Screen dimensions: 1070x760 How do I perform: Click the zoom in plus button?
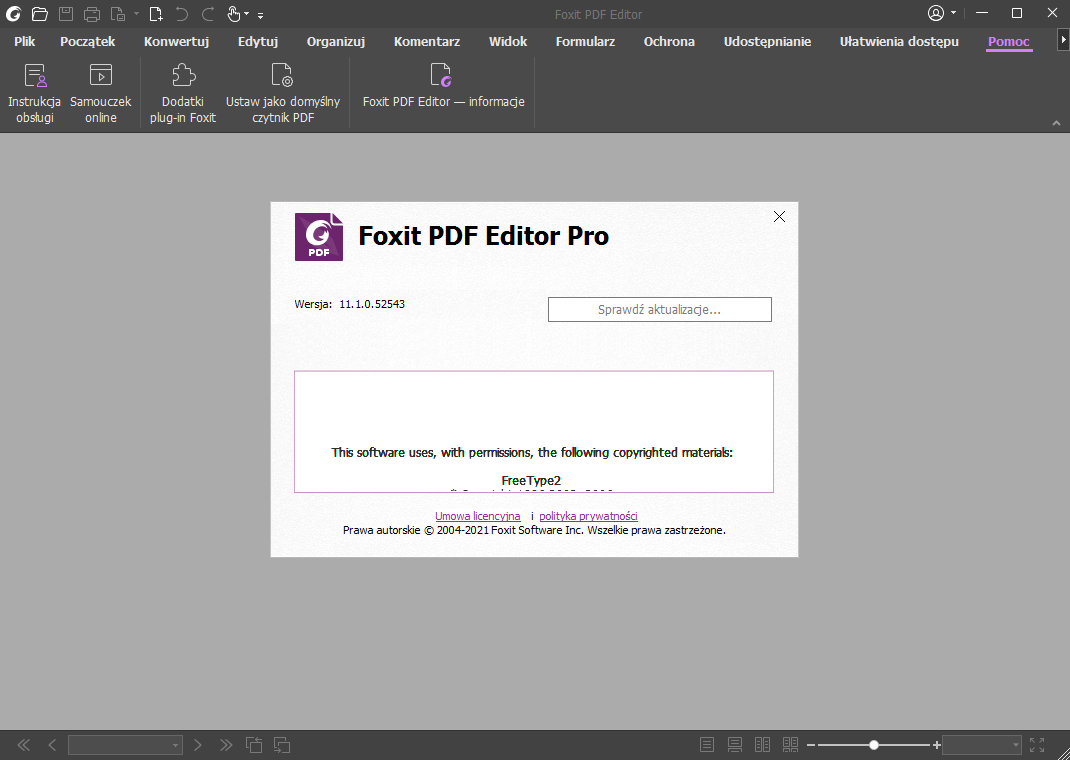tap(937, 745)
